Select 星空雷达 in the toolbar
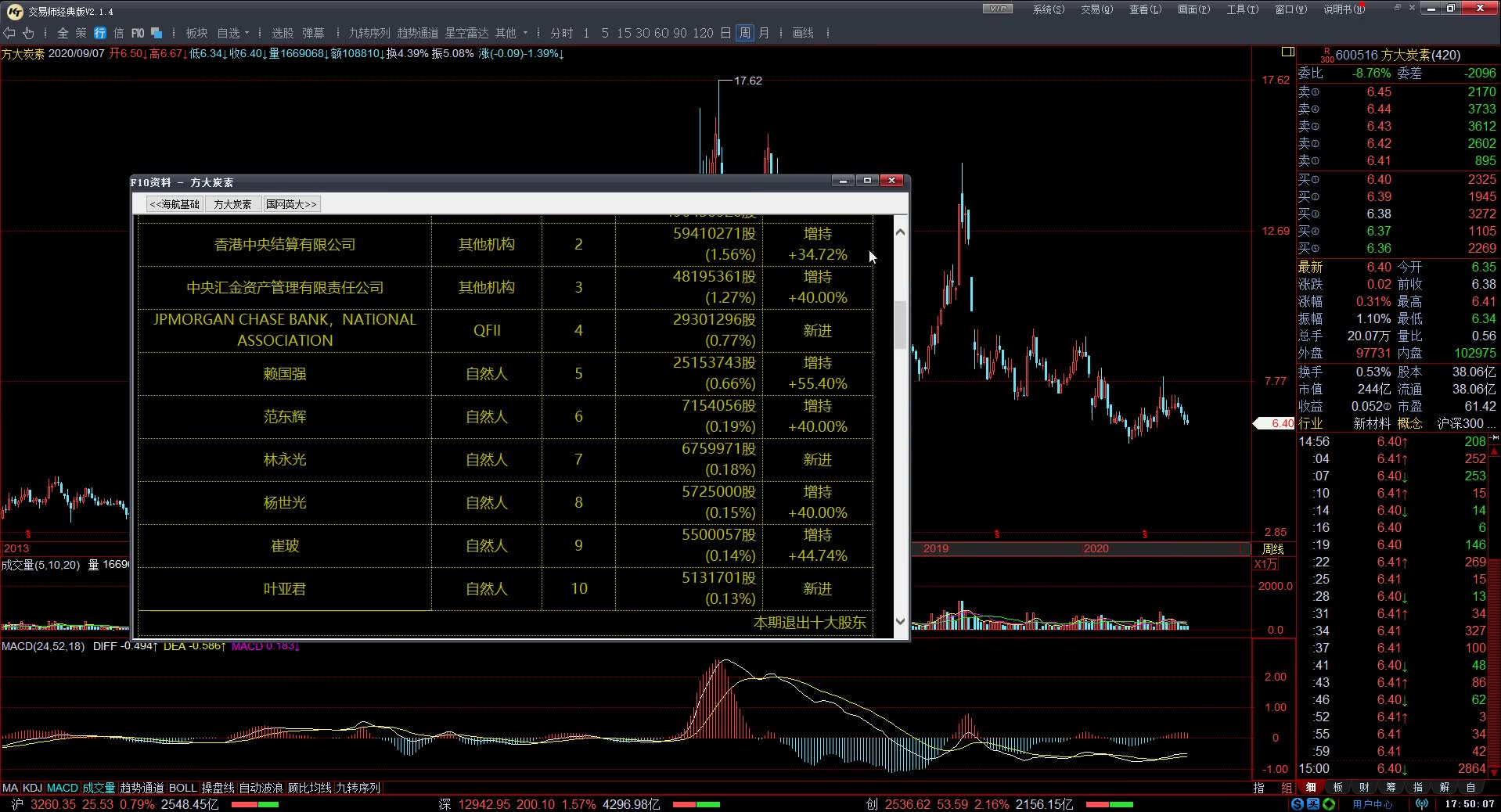 pos(466,33)
